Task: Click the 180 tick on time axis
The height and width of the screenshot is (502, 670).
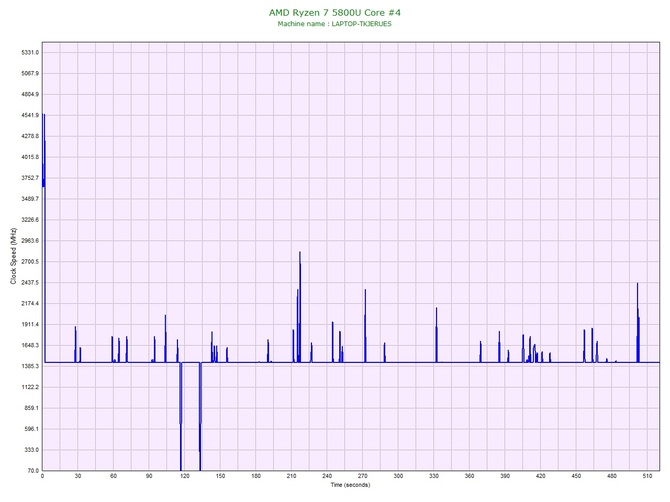Action: coord(256,476)
